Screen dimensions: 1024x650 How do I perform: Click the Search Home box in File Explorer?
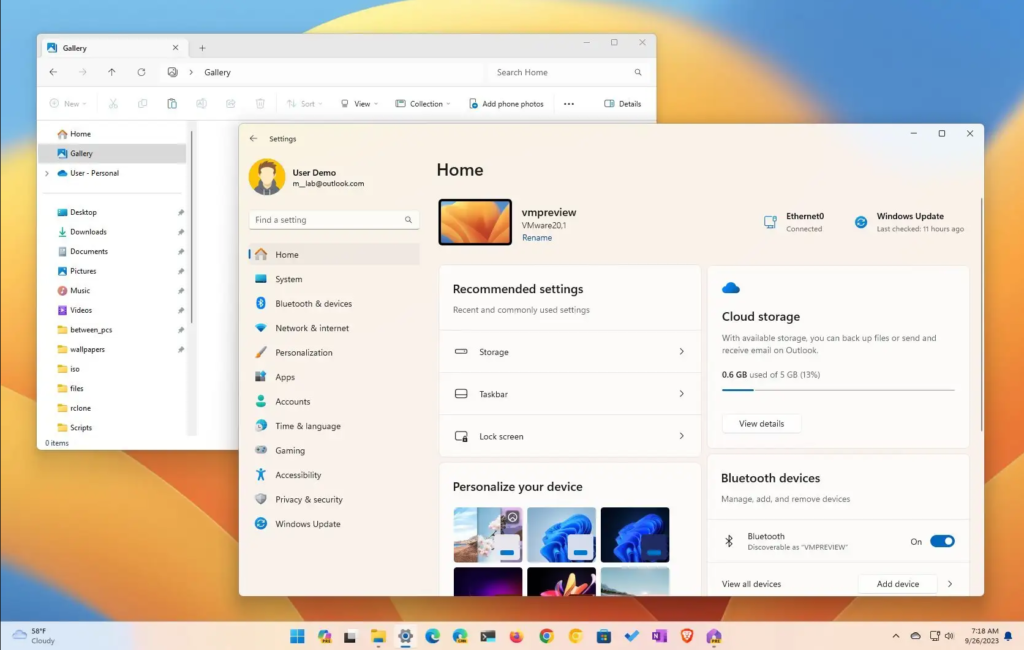(568, 73)
